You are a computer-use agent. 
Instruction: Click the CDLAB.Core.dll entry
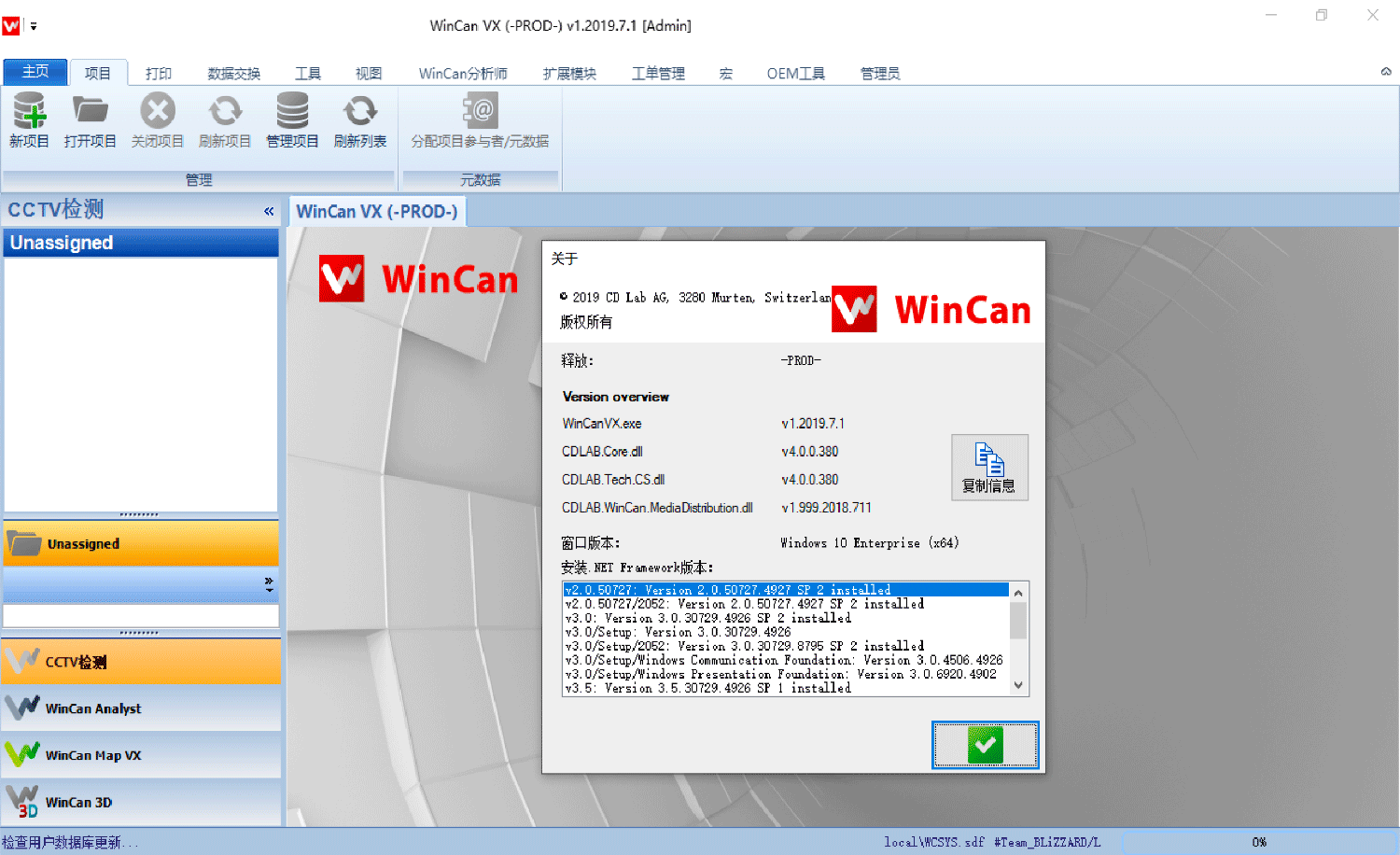tap(602, 452)
